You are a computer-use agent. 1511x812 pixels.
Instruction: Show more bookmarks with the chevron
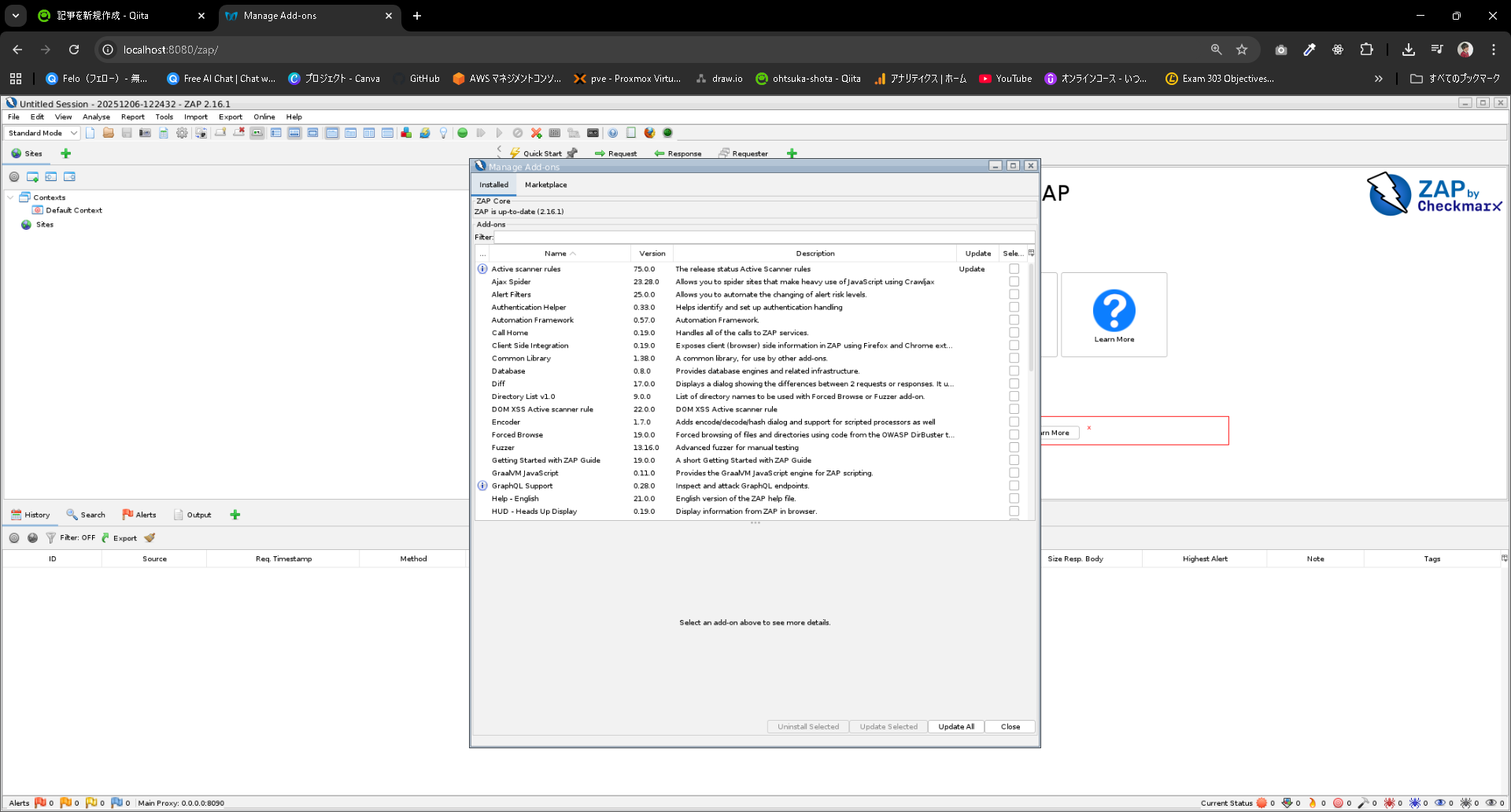[1379, 79]
